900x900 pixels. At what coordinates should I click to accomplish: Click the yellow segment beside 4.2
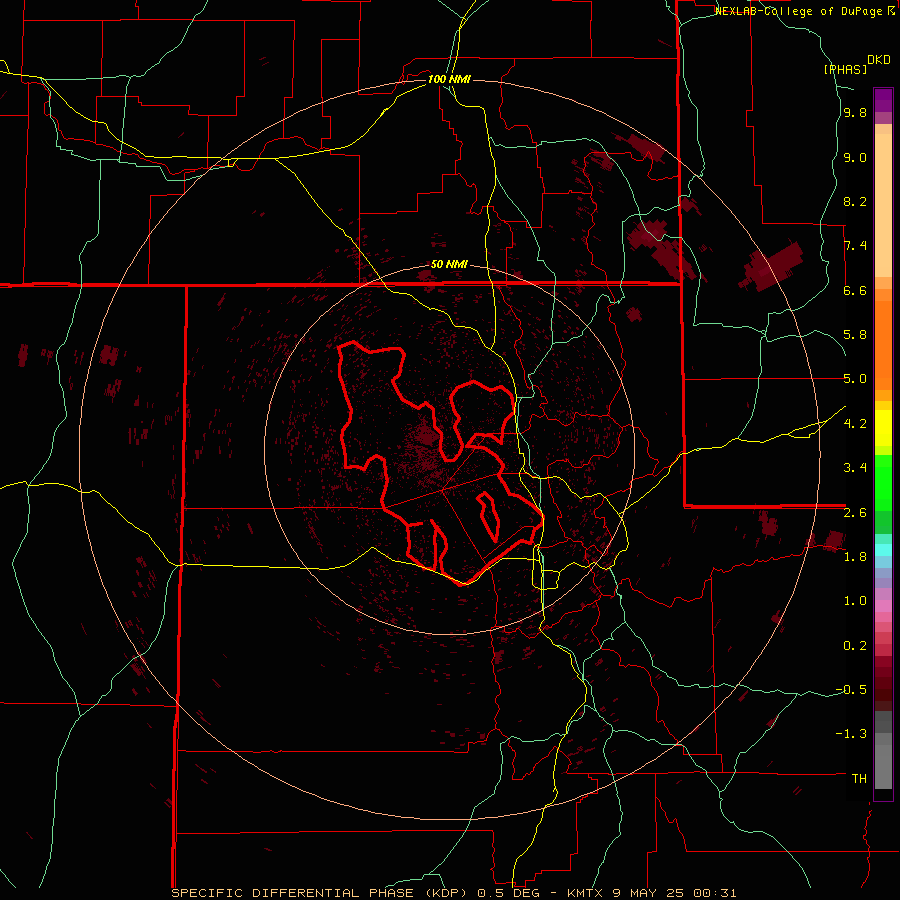[883, 428]
